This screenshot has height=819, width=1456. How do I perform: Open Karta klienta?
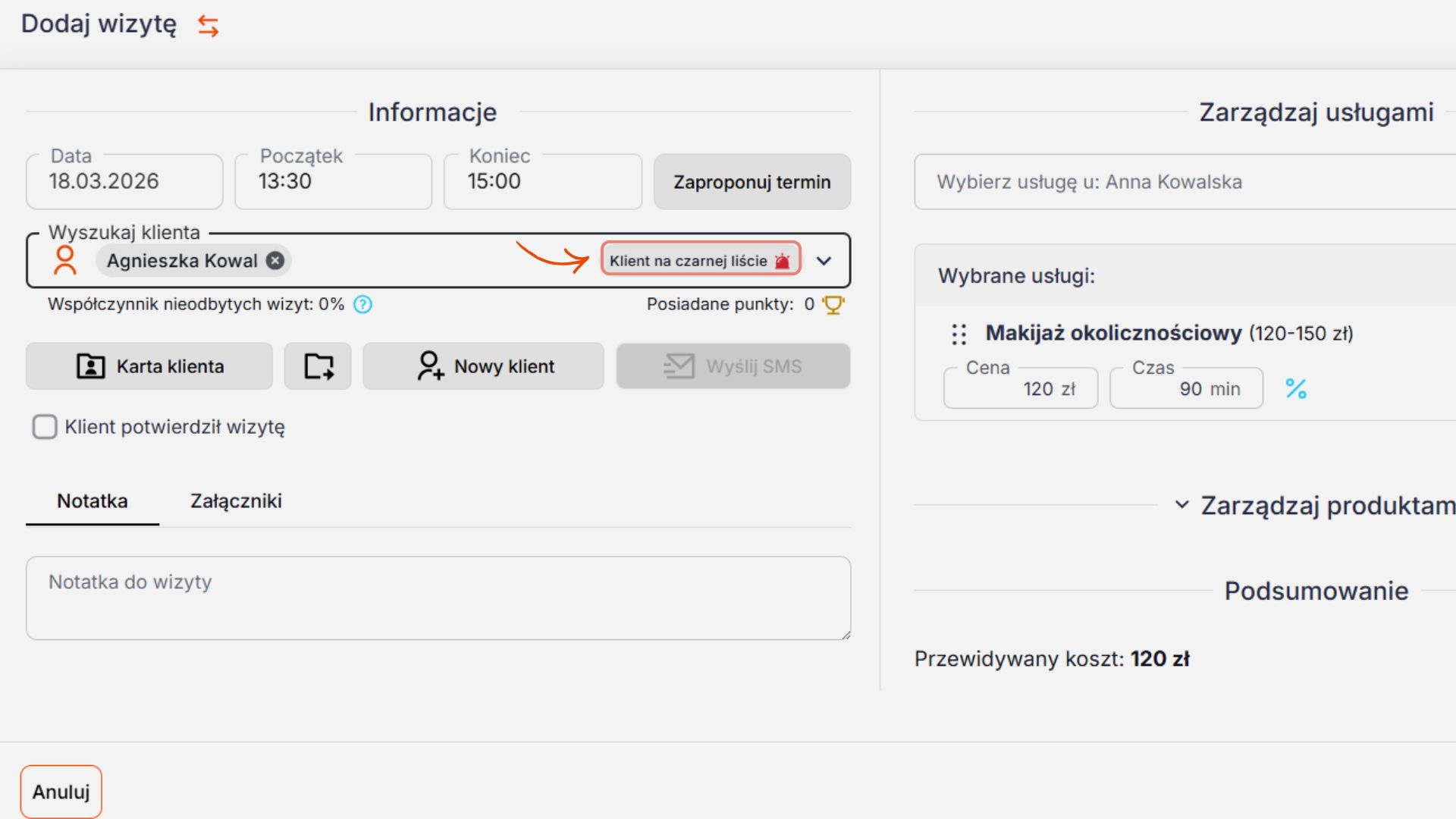(149, 366)
